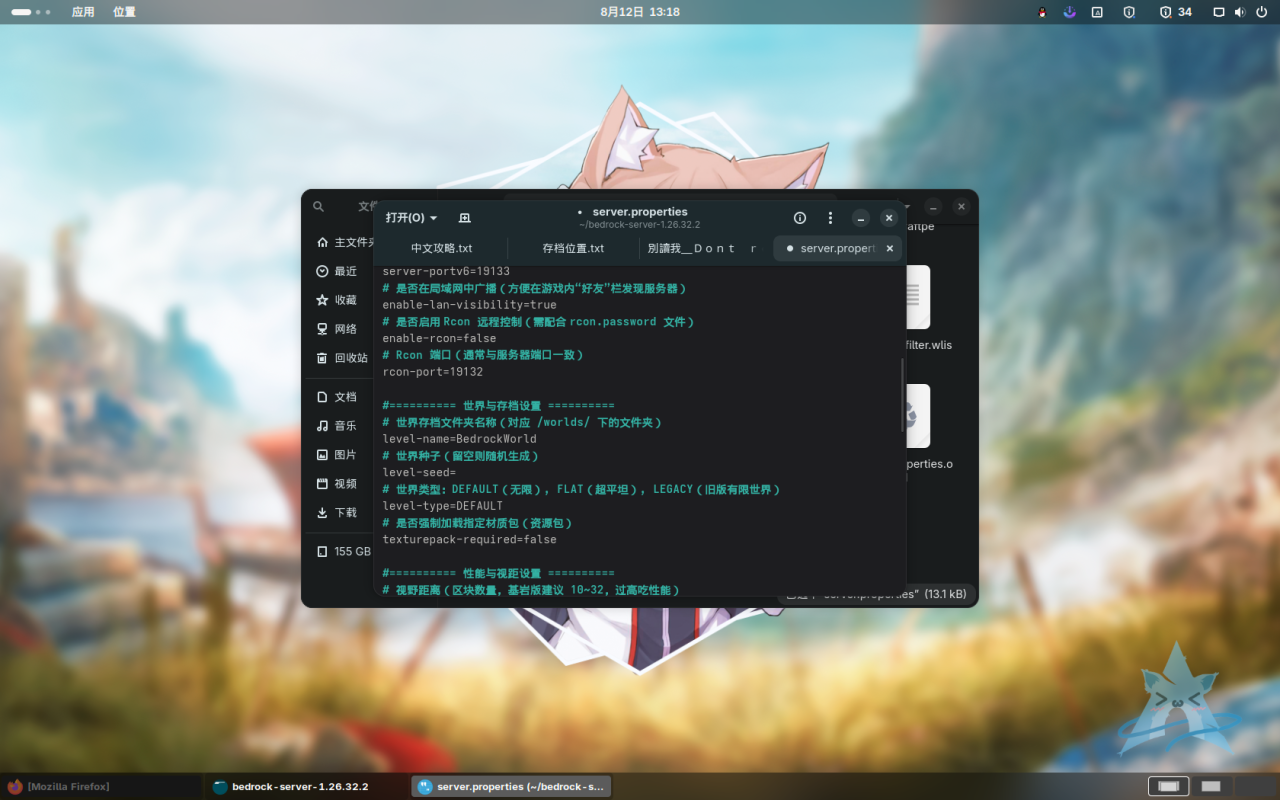Image resolution: width=1280 pixels, height=800 pixels.
Task: Click the volume speaker icon
Action: [x=1239, y=12]
